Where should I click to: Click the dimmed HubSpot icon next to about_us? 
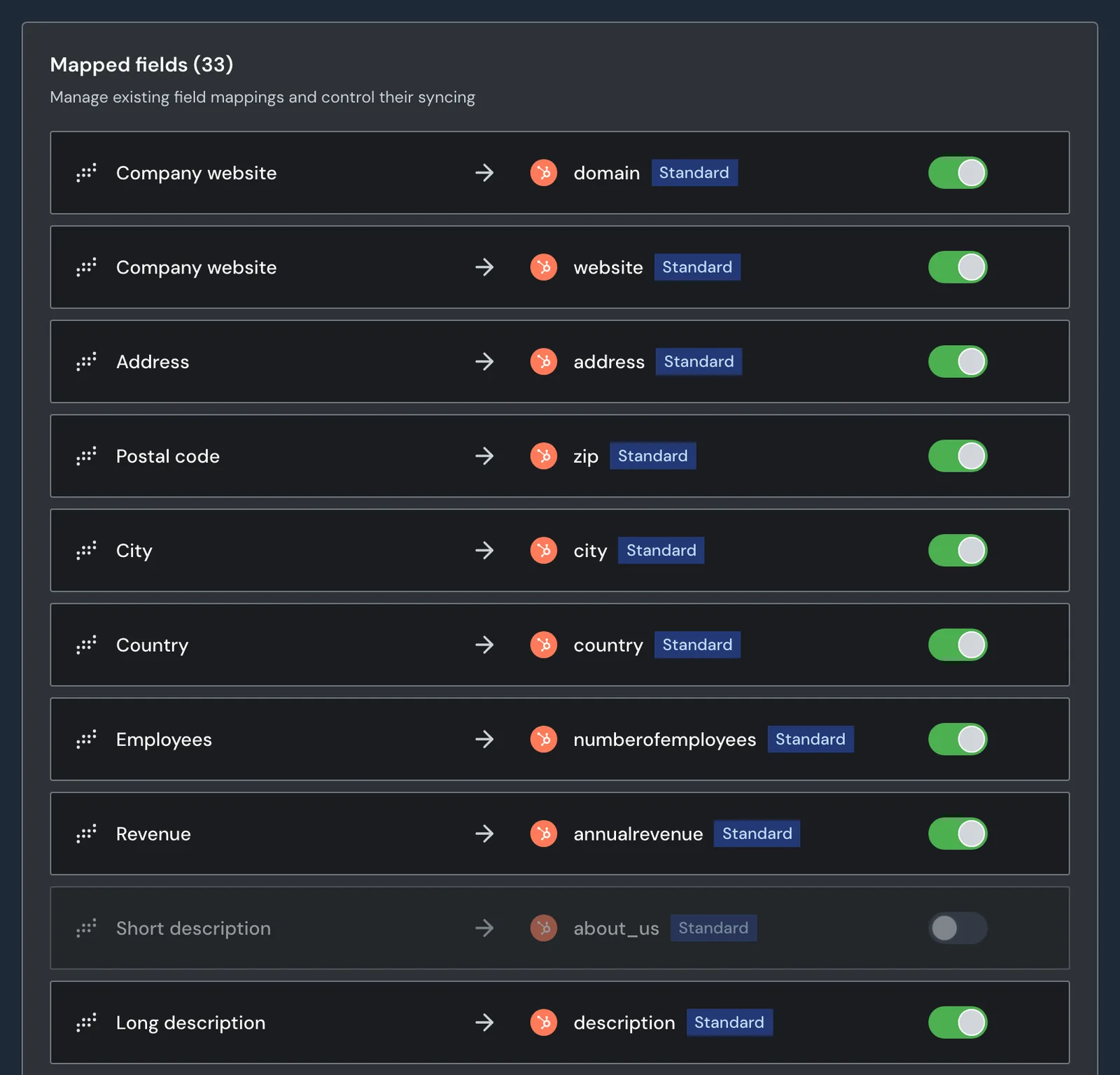point(544,928)
